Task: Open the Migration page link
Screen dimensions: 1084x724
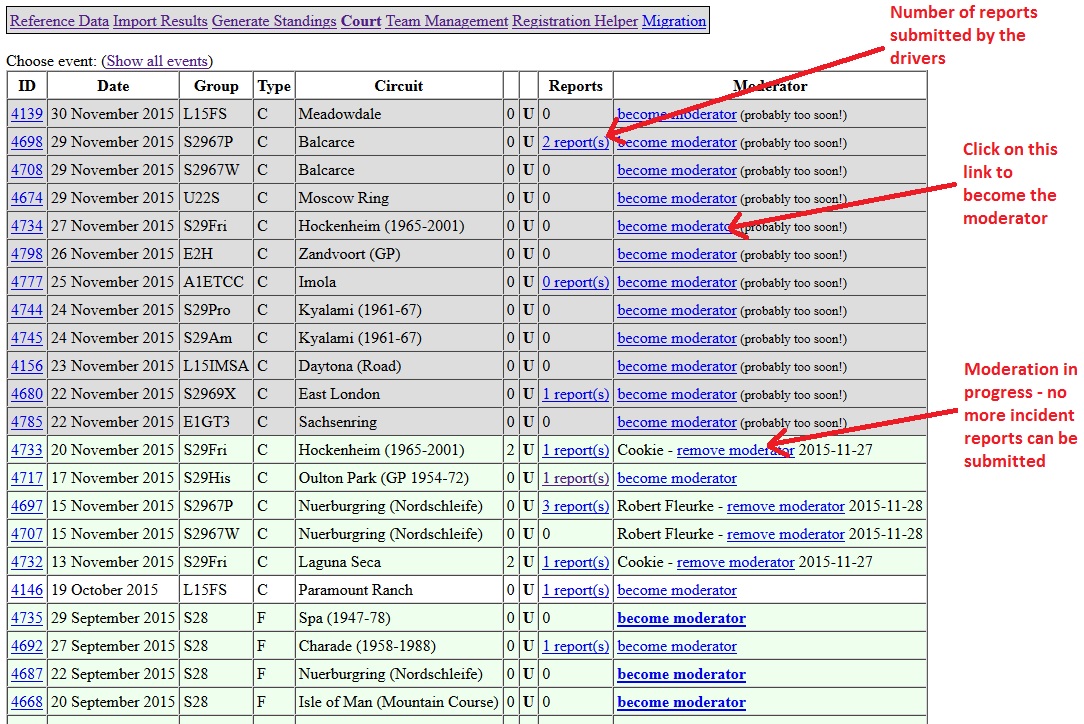Action: 674,21
